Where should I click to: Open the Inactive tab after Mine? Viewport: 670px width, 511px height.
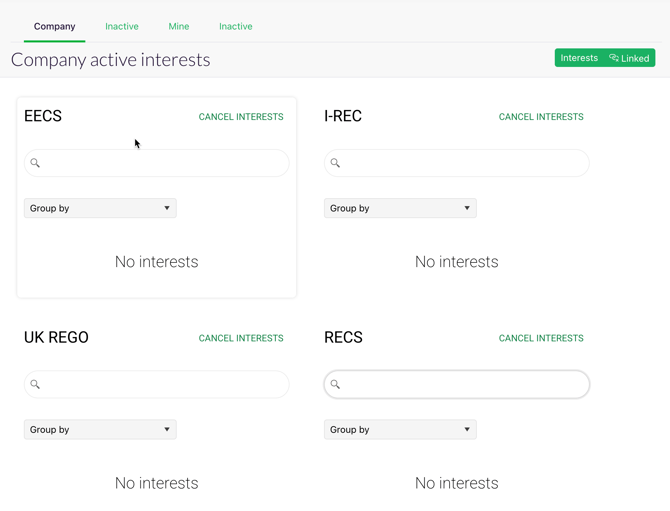coord(235,26)
